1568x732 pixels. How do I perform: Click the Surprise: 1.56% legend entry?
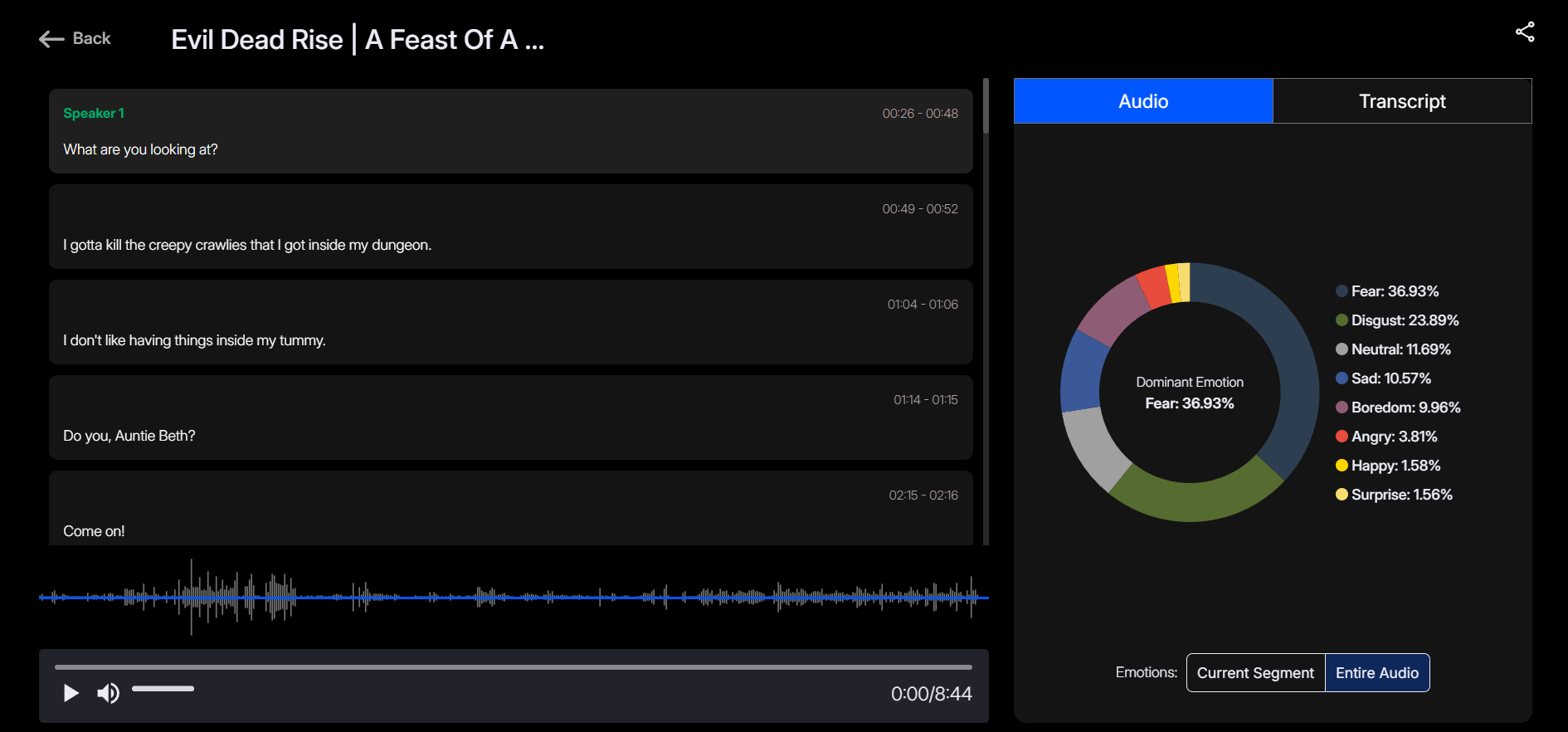[1394, 495]
